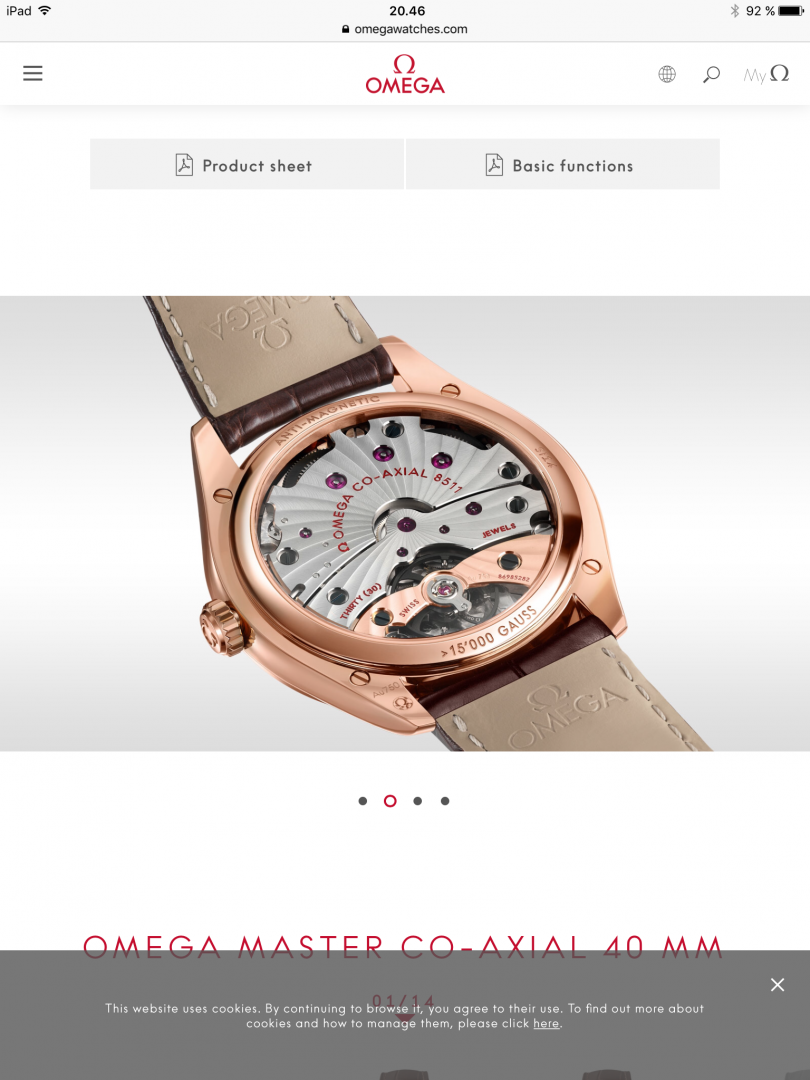Click the PDF icon beside Basic functions
Screen dimensions: 810x1080
point(494,165)
